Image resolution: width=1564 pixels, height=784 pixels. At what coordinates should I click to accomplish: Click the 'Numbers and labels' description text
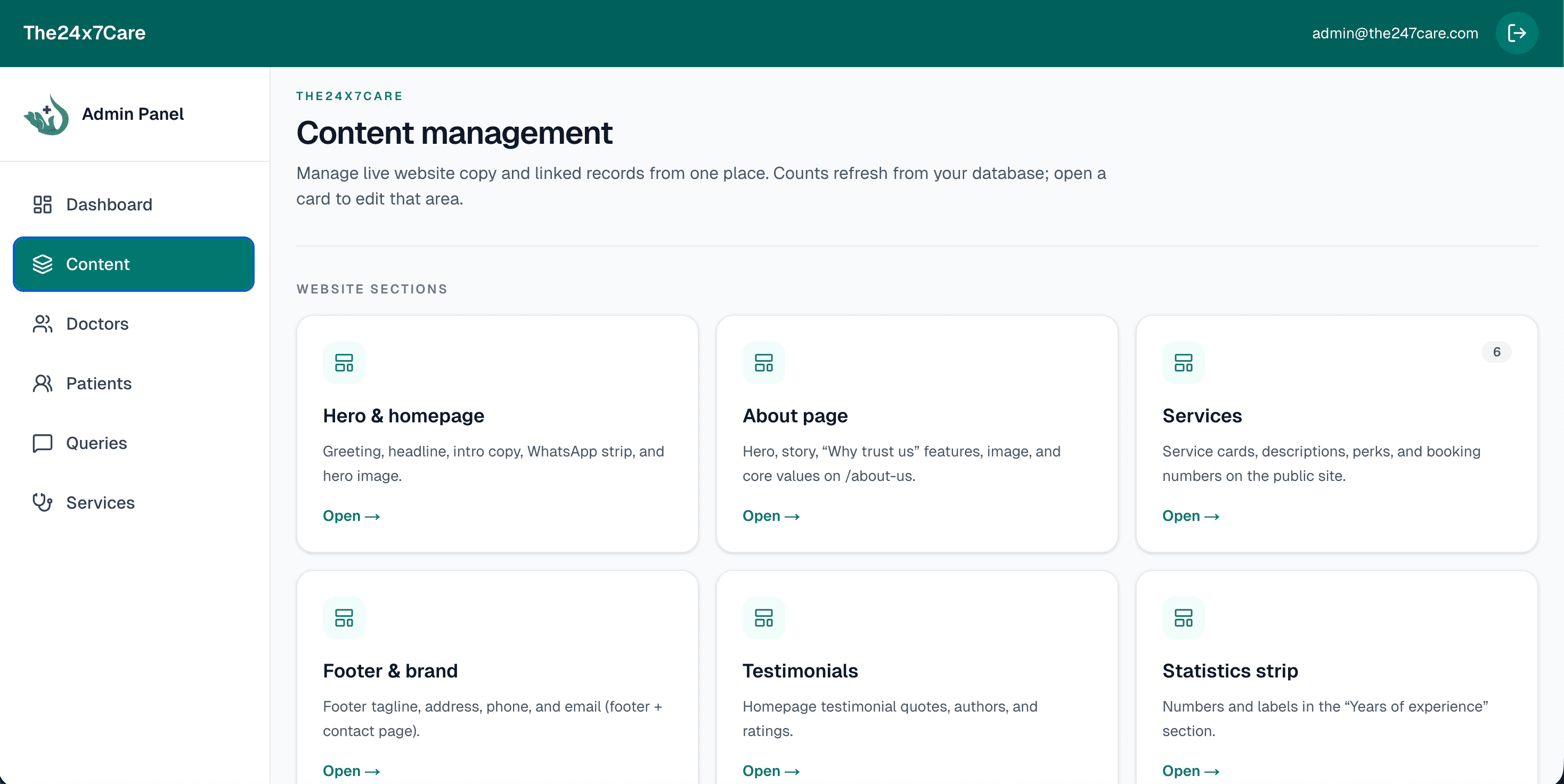pyautogui.click(x=1325, y=718)
